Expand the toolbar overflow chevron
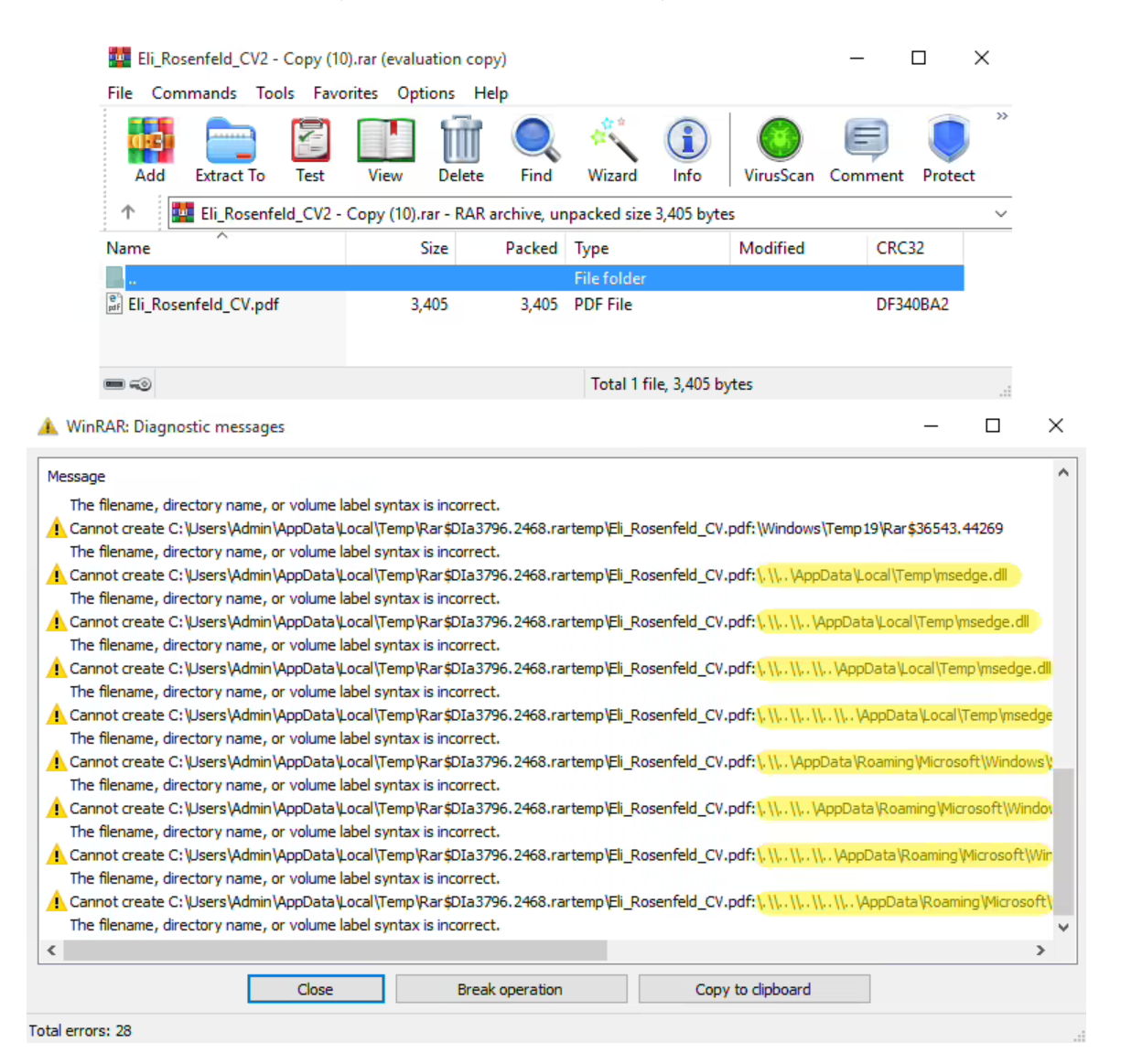This screenshot has height=1064, width=1142. click(x=1002, y=116)
